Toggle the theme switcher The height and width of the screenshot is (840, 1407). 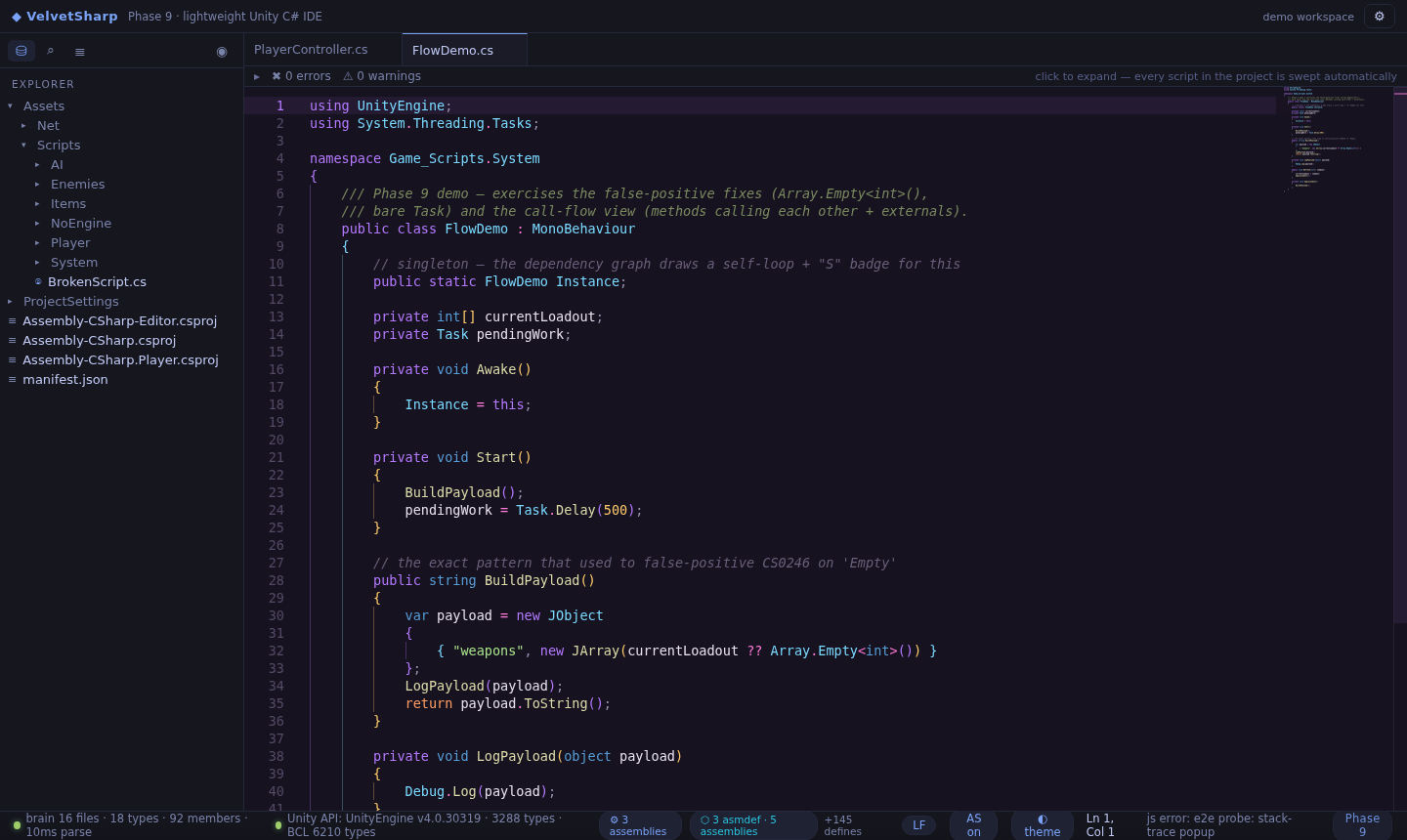(1043, 825)
